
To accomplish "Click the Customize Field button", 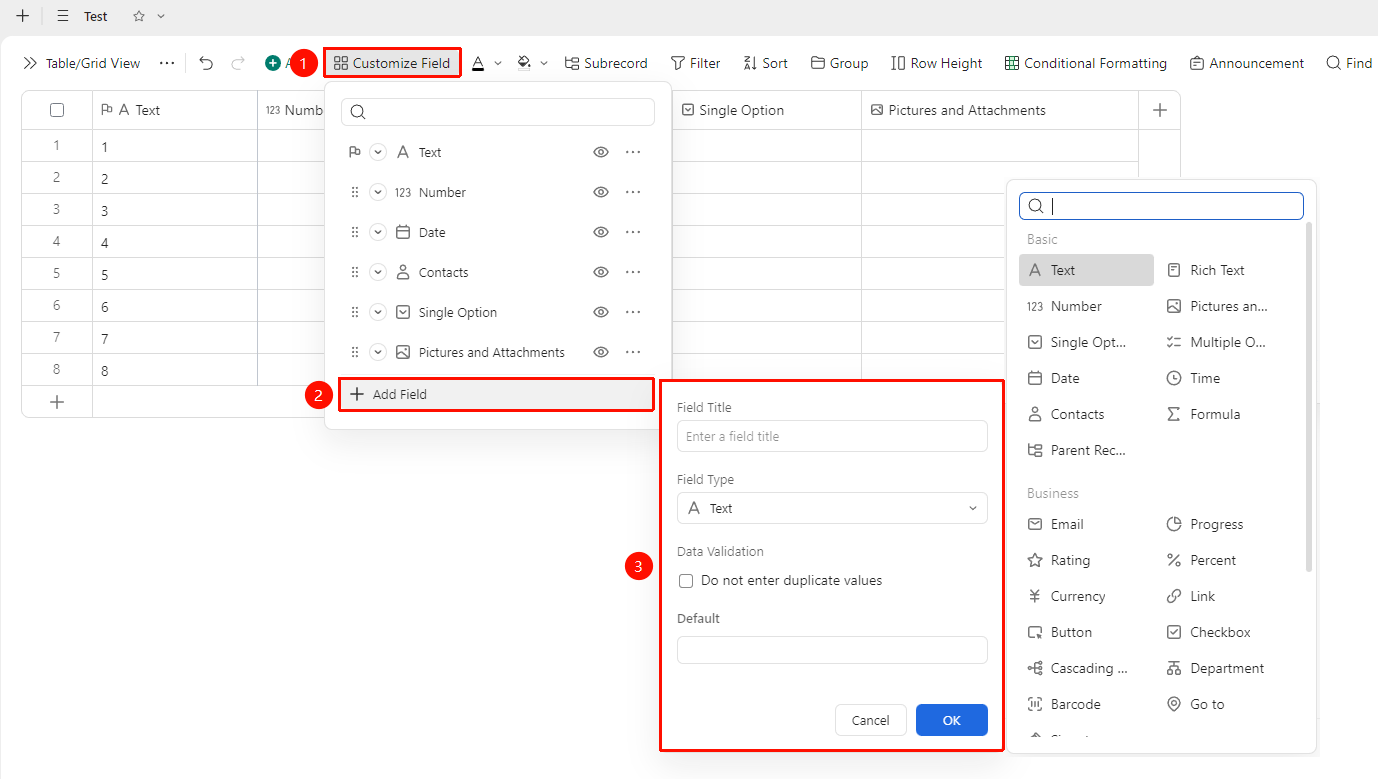I will pyautogui.click(x=392, y=63).
